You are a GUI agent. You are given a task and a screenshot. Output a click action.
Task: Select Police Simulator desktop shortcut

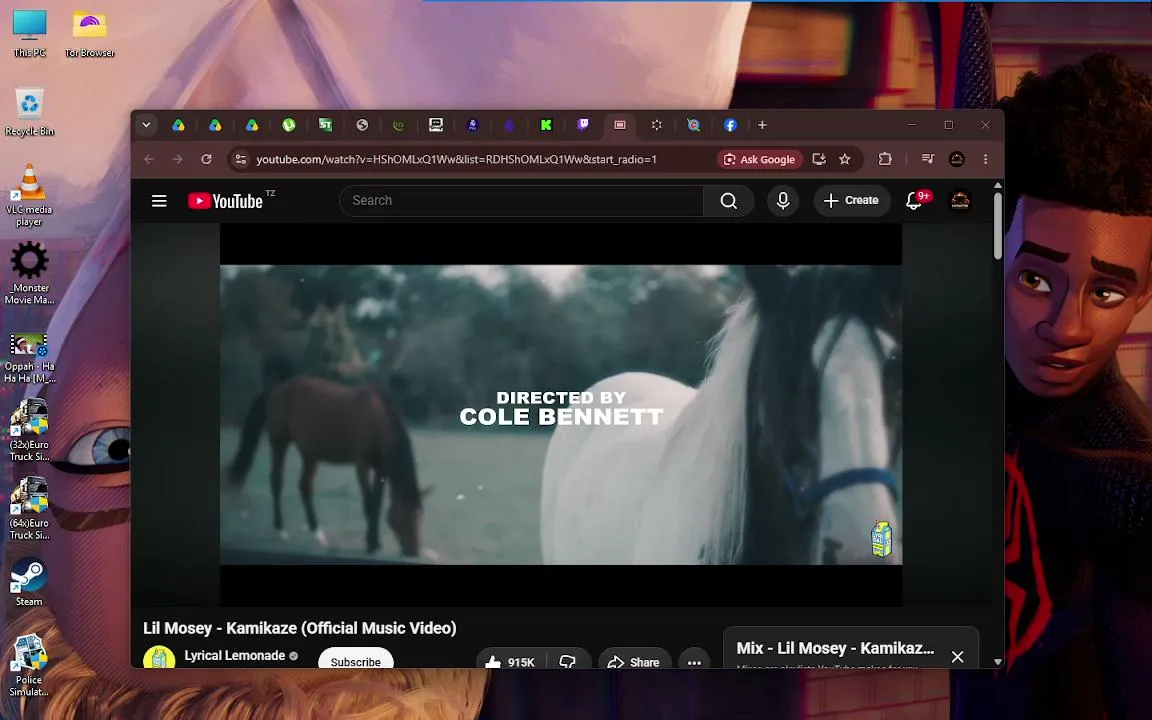(29, 666)
